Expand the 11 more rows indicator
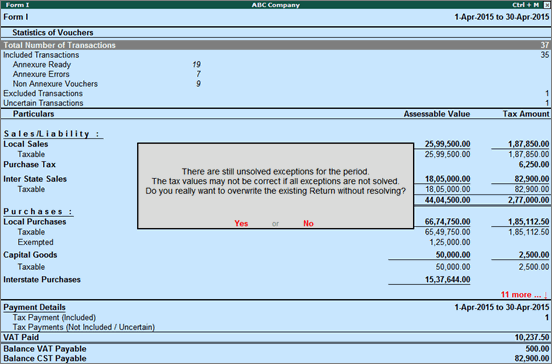Viewport: 552px width, 364px height. point(524,295)
